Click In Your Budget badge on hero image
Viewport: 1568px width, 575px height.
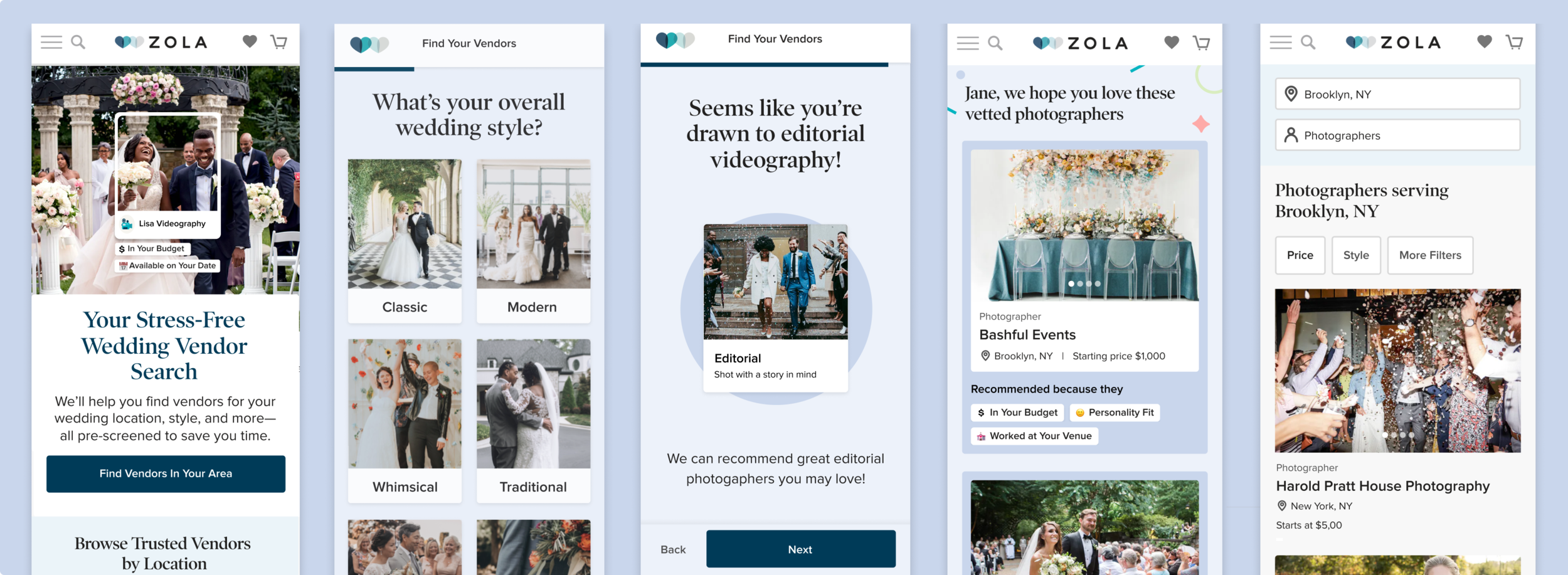(x=152, y=249)
